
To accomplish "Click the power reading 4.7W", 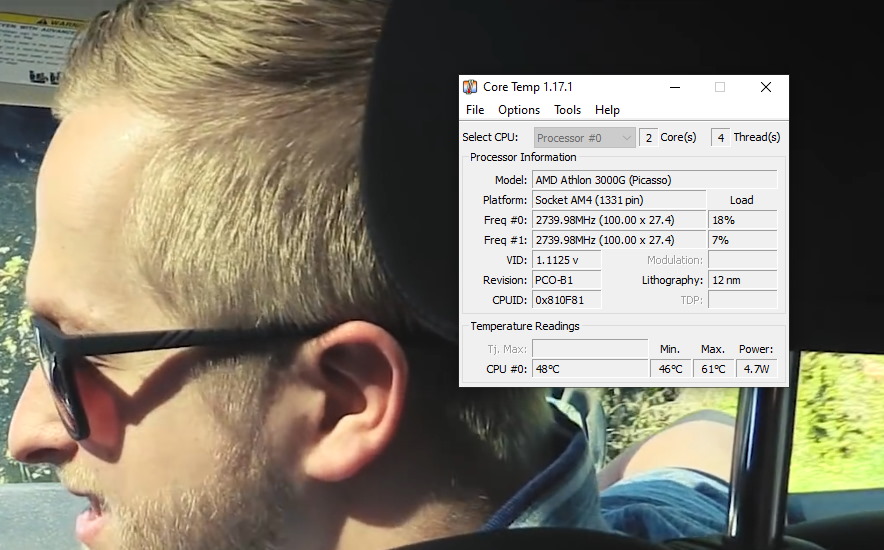I will [x=757, y=369].
